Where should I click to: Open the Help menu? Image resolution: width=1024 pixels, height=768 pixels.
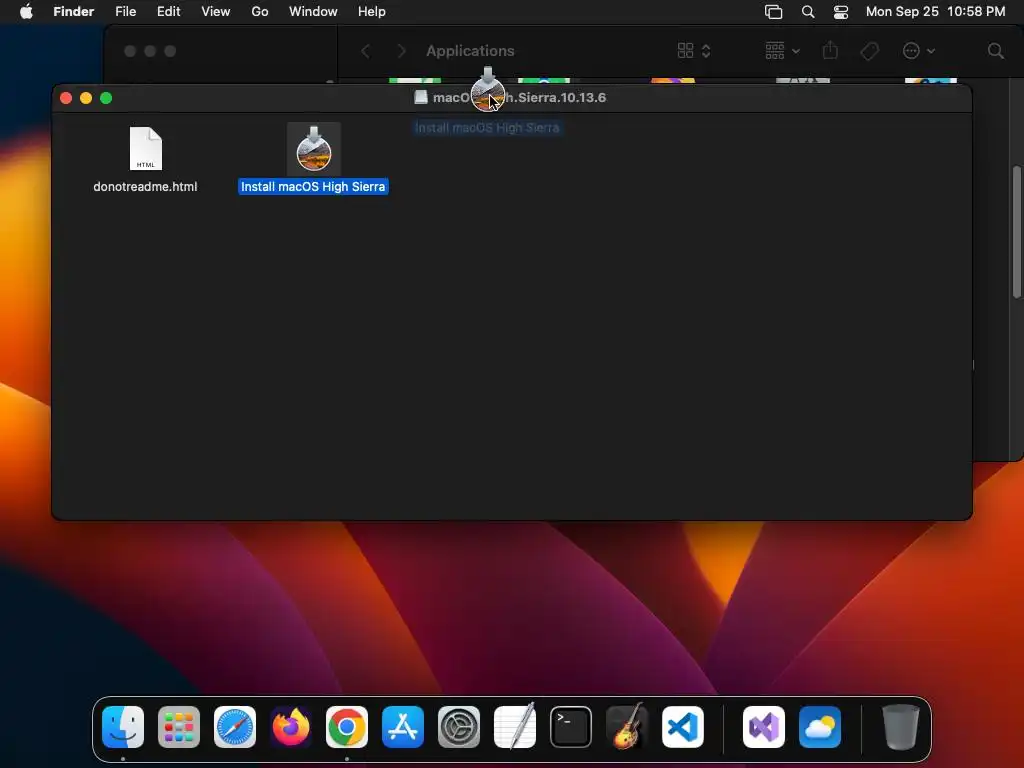click(x=372, y=11)
